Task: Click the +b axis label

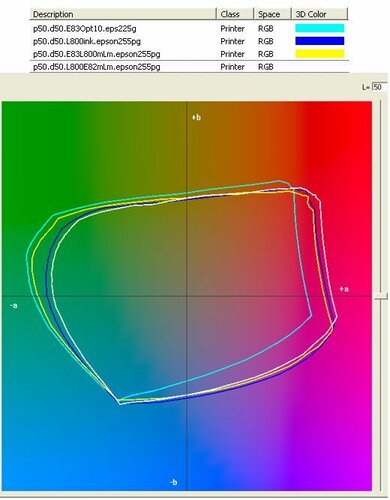Action: click(x=196, y=117)
